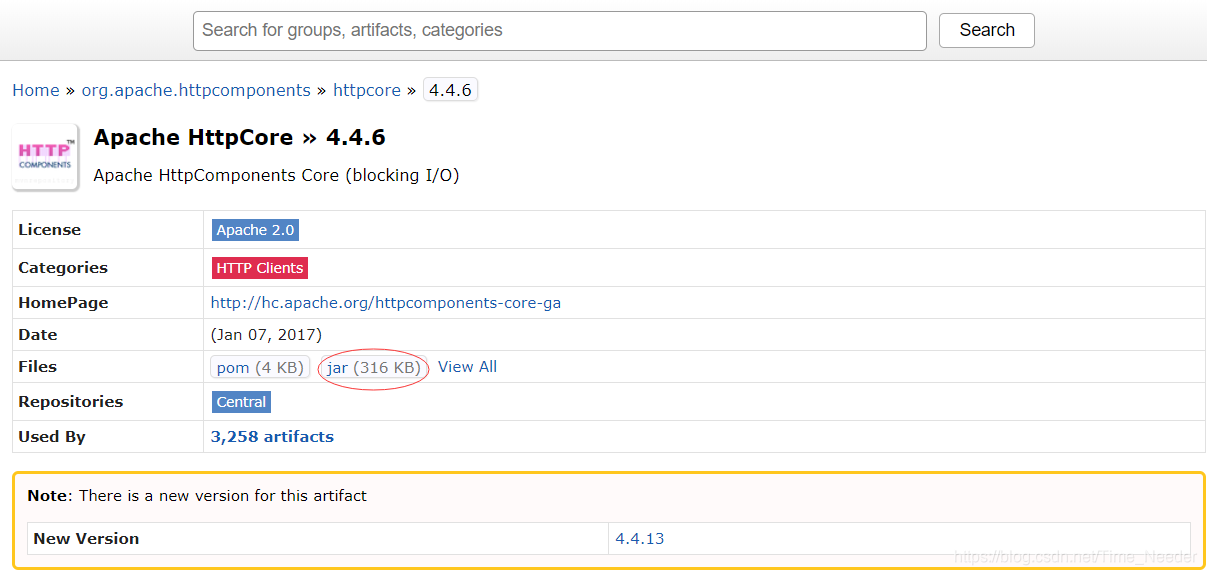The width and height of the screenshot is (1207, 575).
Task: Click the 4.4.6 version breadcrumb badge
Action: (x=450, y=90)
